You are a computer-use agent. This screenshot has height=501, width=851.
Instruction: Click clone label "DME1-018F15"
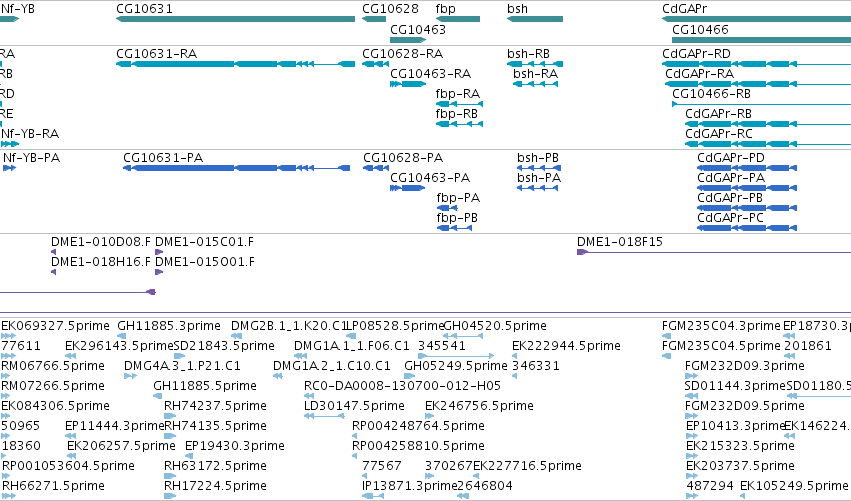coord(620,242)
